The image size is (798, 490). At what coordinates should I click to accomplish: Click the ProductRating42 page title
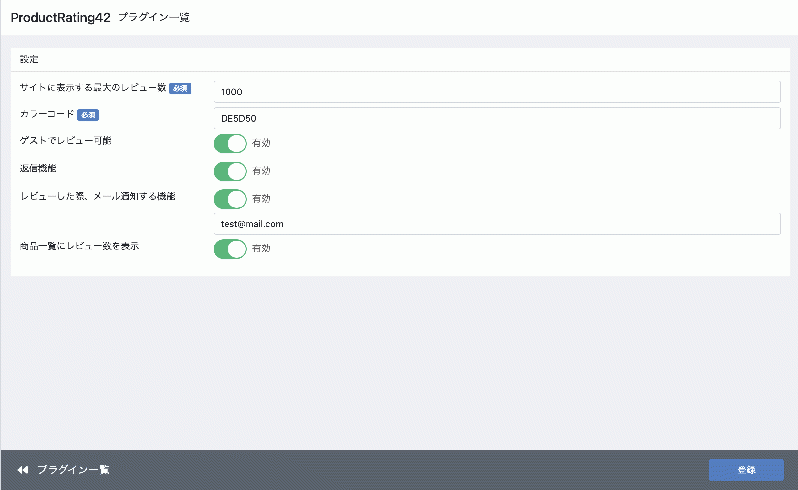click(x=61, y=17)
